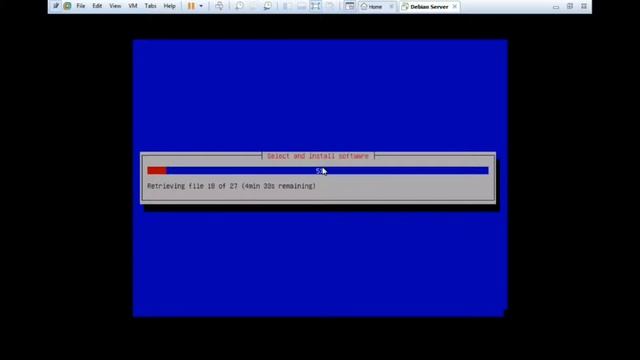
Task: Enter full screen mode icon
Action: (316, 6)
